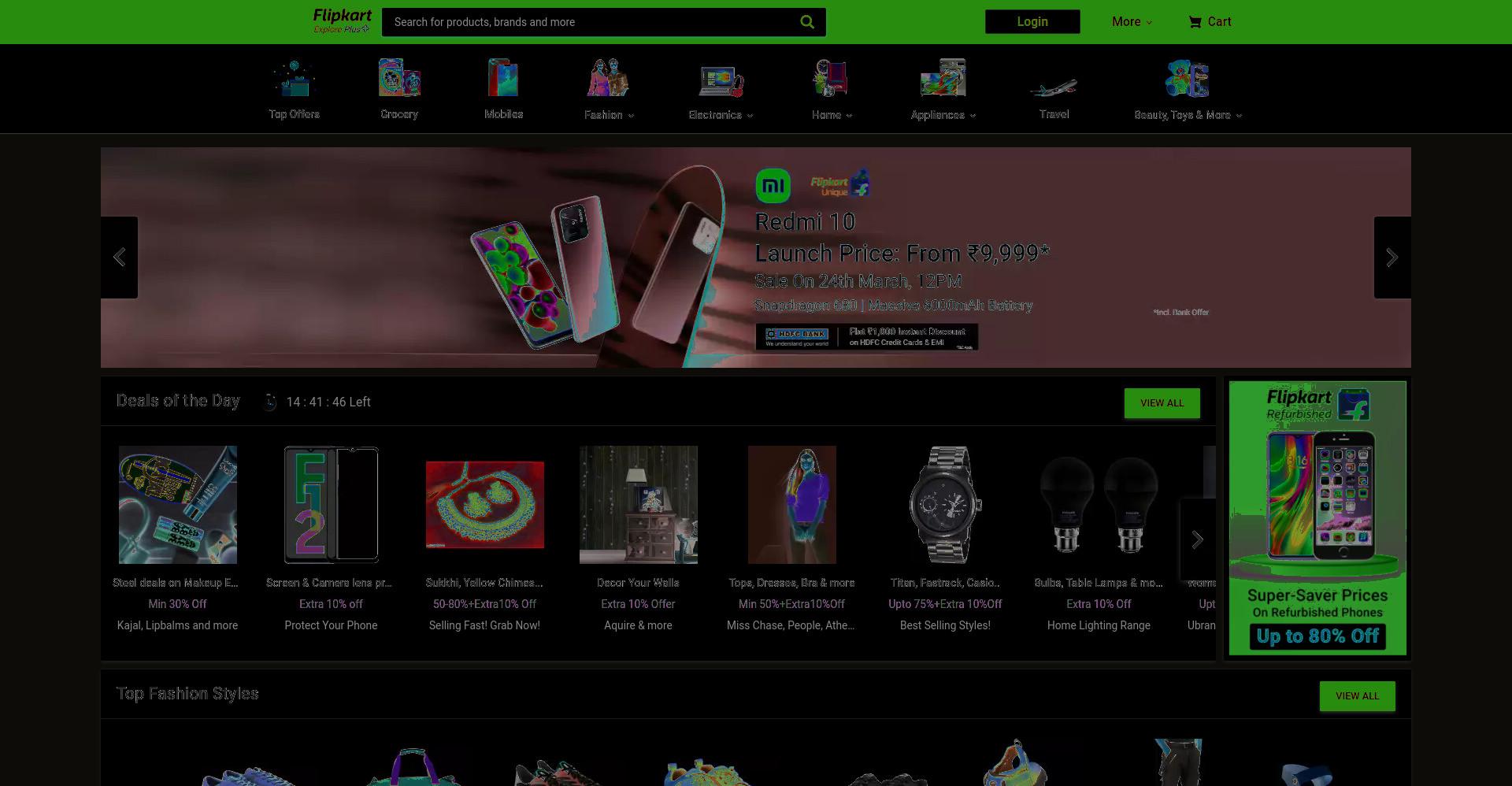View all Deals of the Day
Screen dimensions: 1512x786
coord(1162,403)
